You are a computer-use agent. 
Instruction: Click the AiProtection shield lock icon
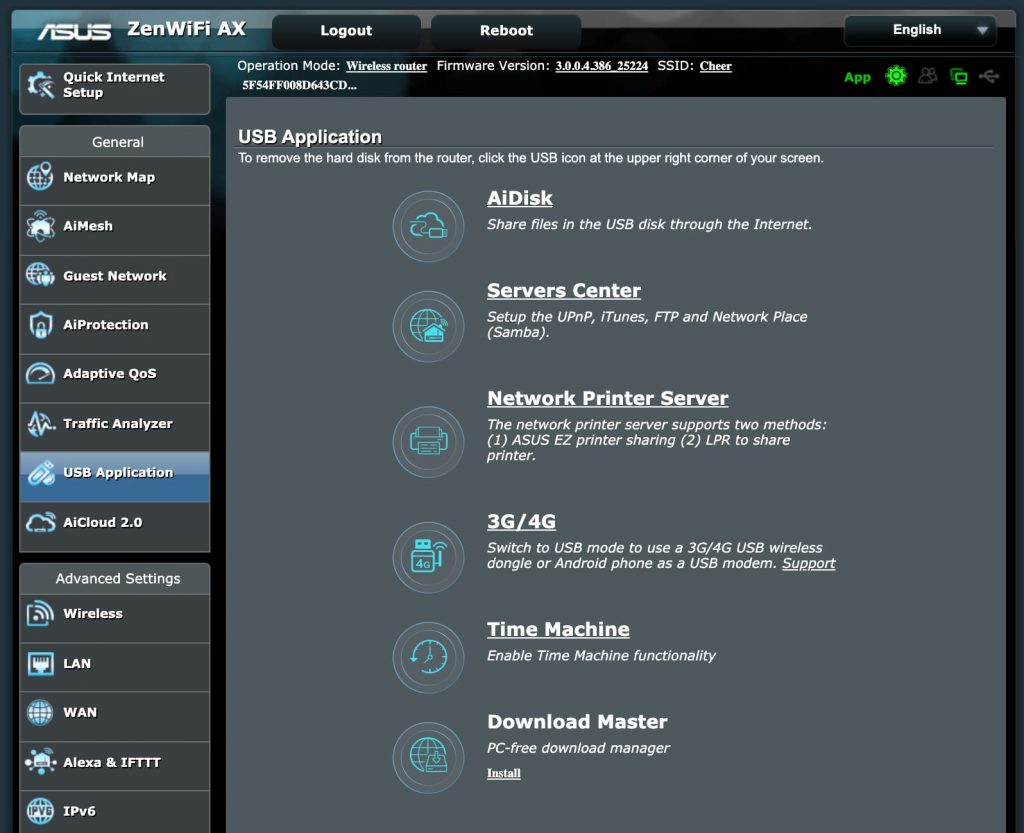click(x=40, y=324)
